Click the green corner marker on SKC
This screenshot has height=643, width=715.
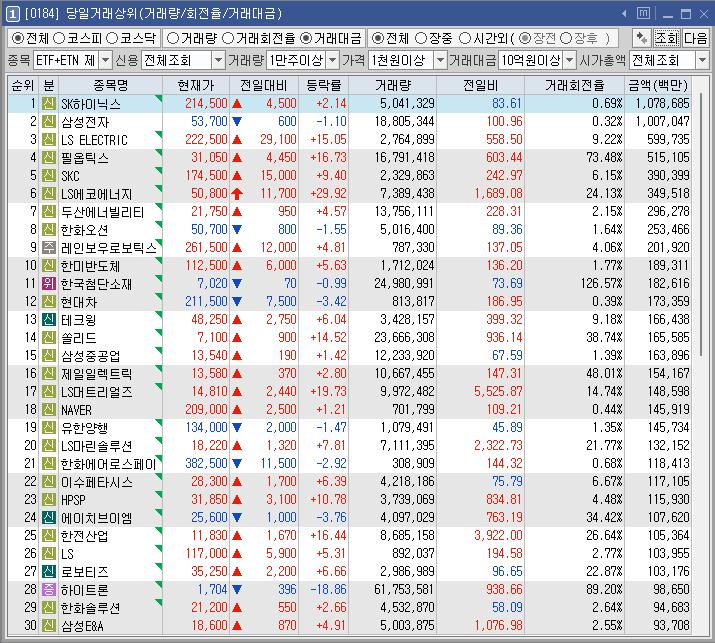[x=159, y=170]
